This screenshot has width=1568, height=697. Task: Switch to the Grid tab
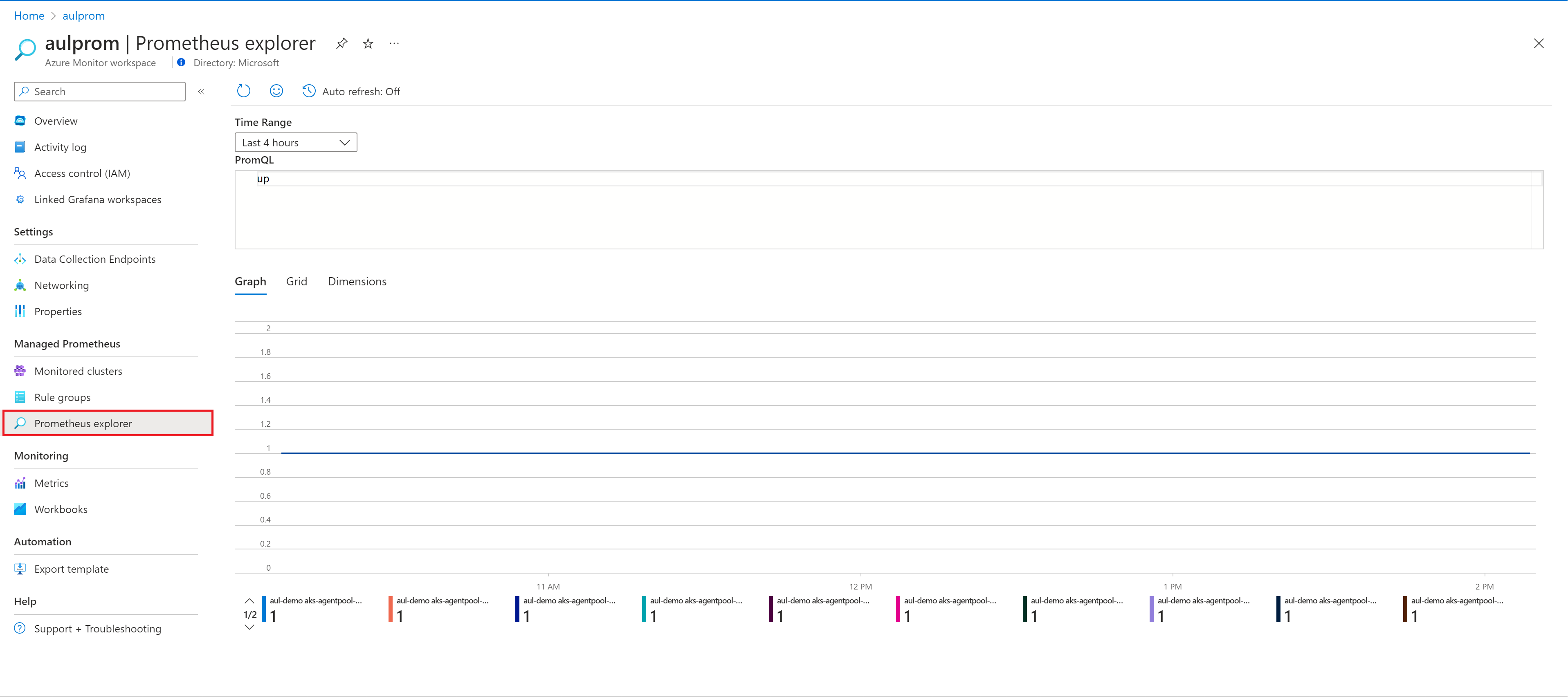[x=297, y=282]
